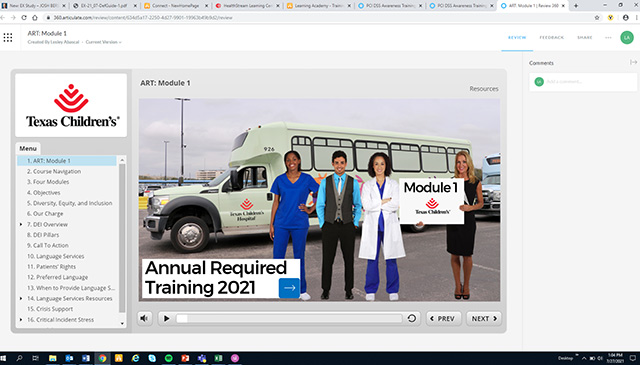Open the Articulate apps grid icon
Image resolution: width=640 pixels, height=365 pixels.
(x=8, y=38)
